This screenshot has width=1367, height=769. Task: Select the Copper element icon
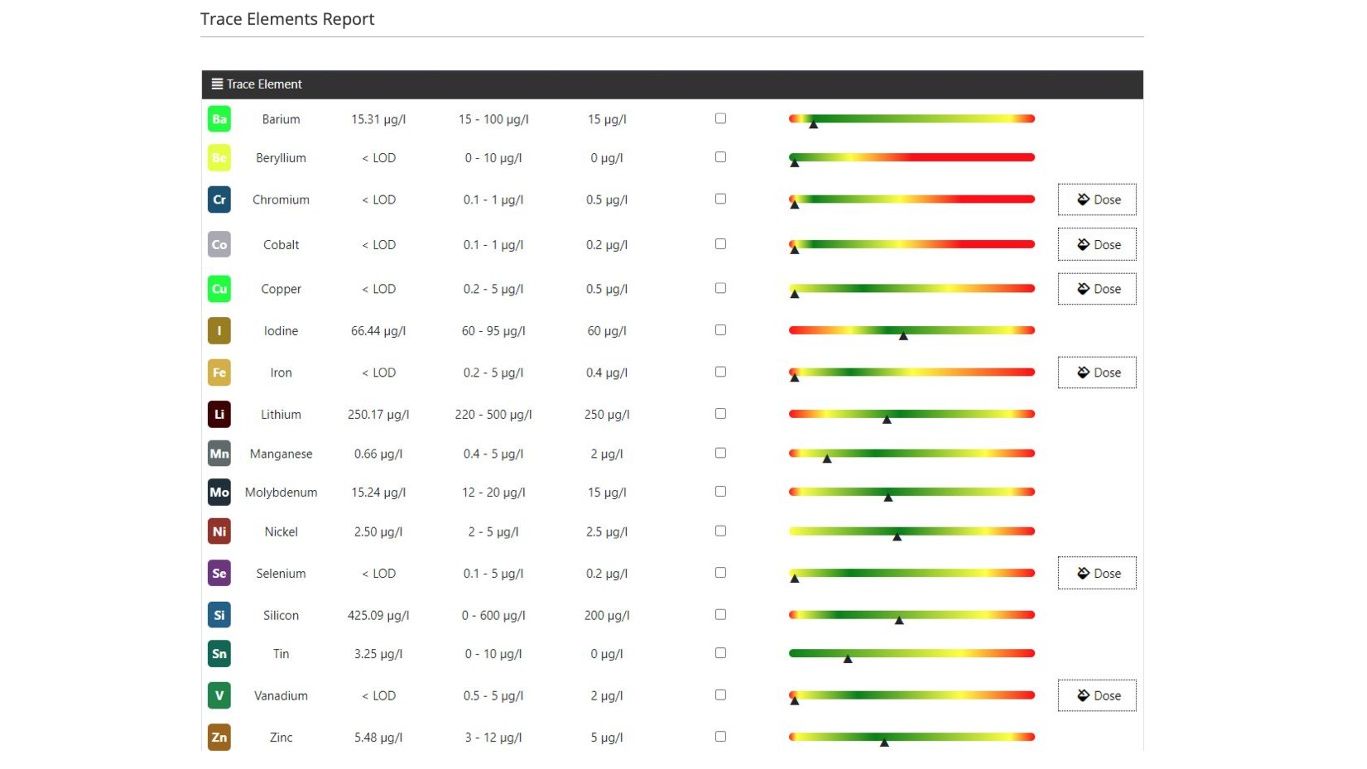(x=219, y=288)
